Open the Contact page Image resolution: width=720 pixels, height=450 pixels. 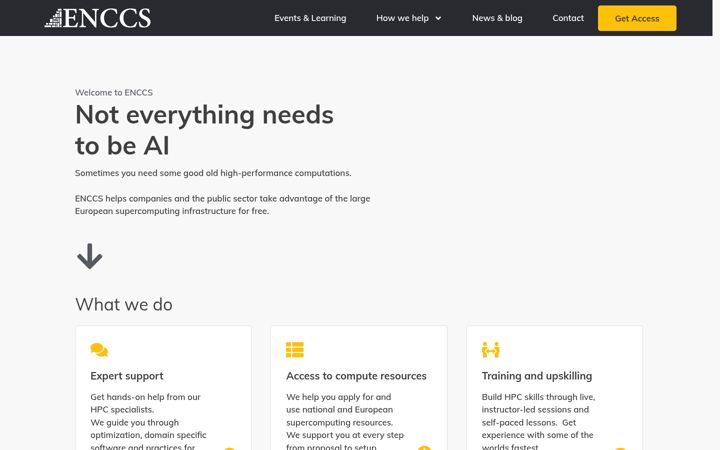coord(568,18)
